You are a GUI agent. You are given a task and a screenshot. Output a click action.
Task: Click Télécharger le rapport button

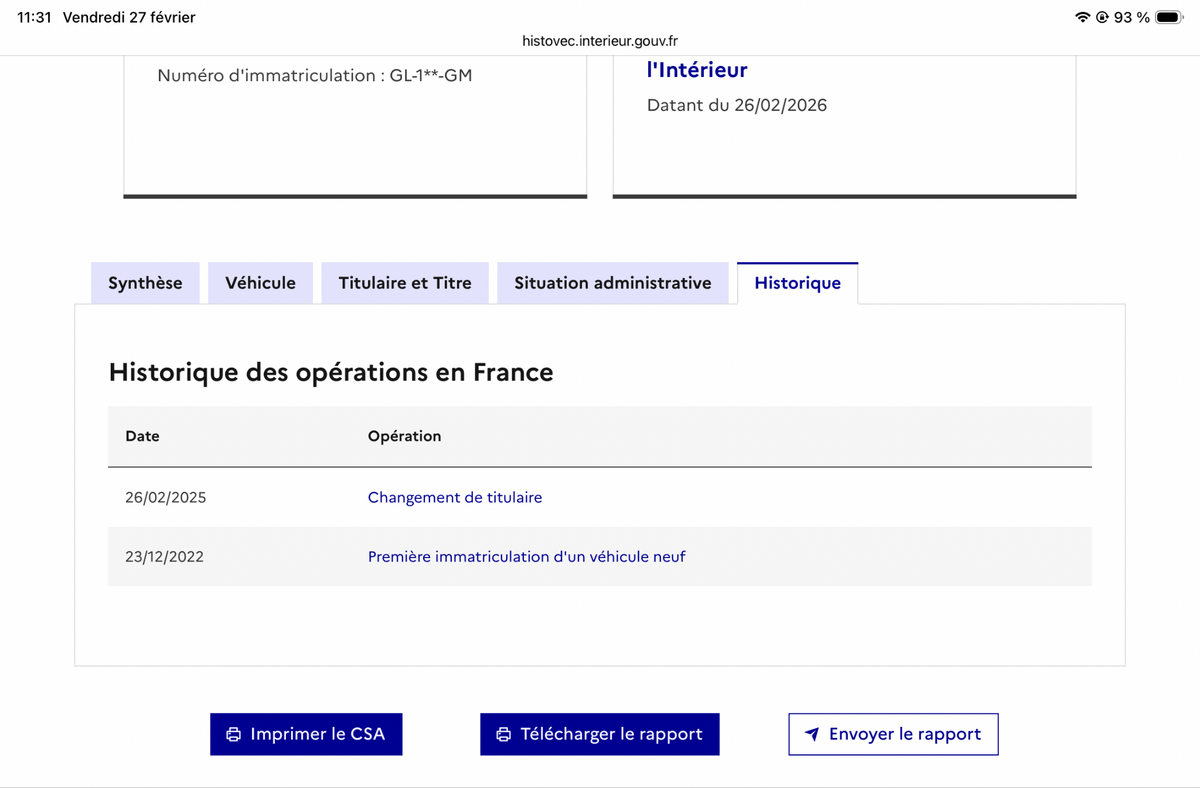coord(599,734)
